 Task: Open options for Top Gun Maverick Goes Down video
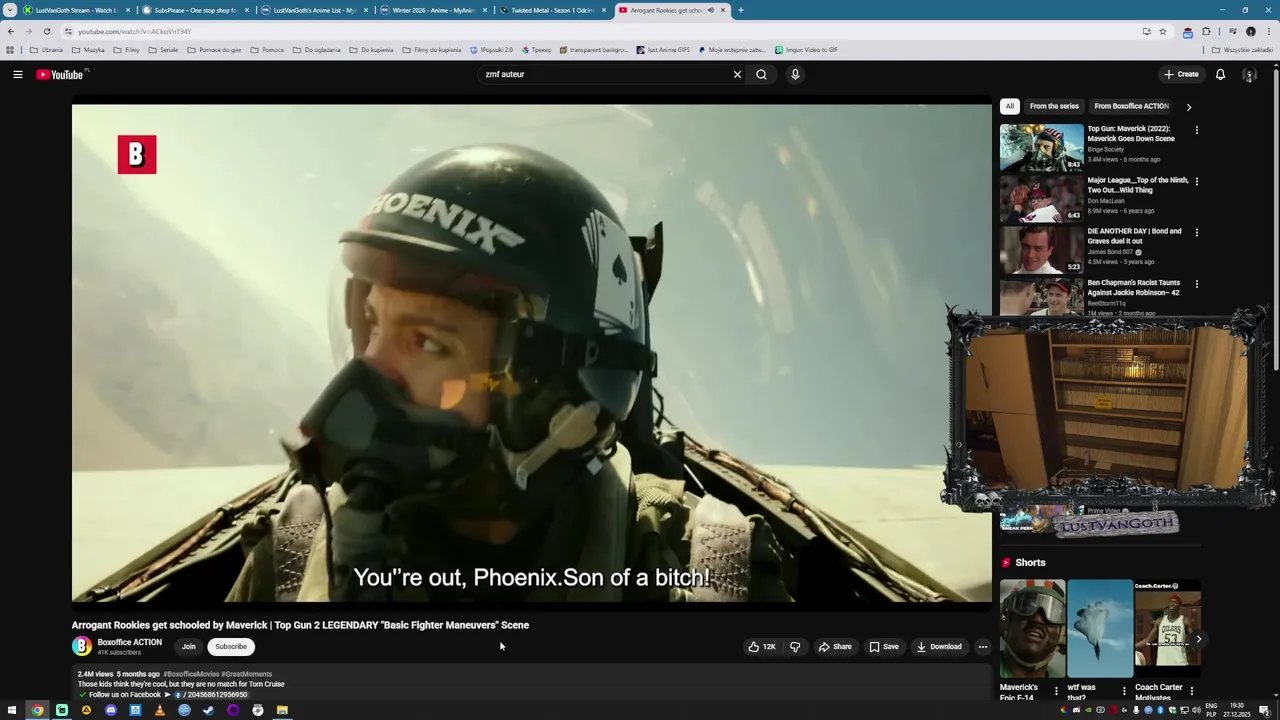1196,130
